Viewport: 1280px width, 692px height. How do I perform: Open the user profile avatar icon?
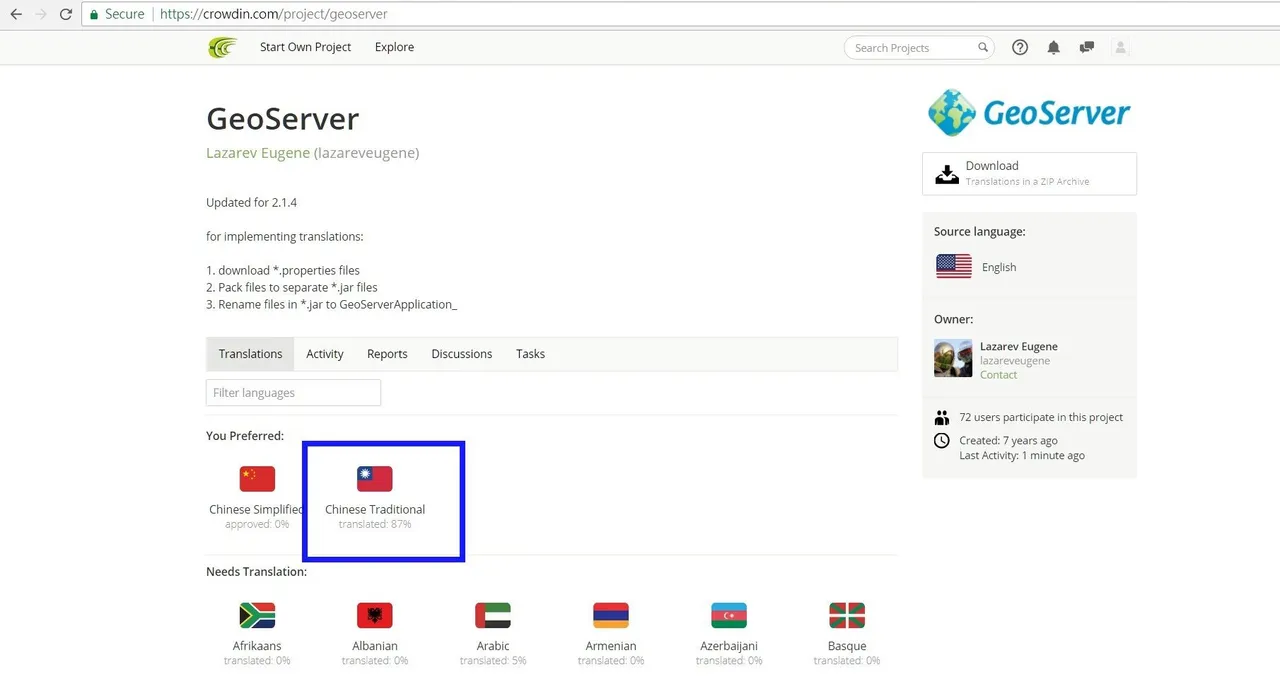coord(1120,47)
